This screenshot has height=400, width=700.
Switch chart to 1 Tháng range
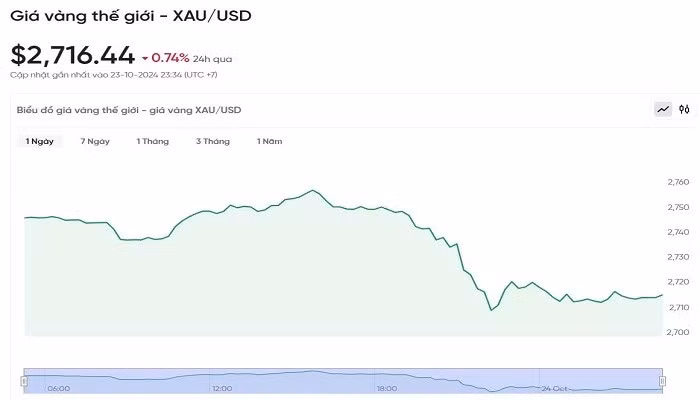(153, 141)
